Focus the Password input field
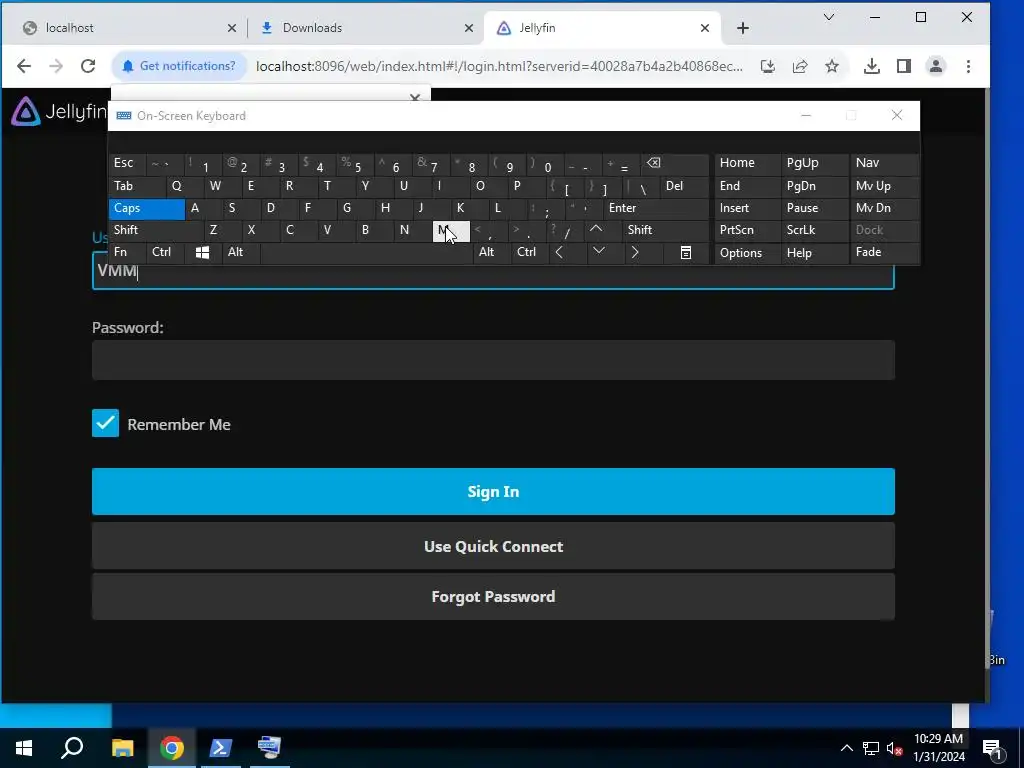Viewport: 1024px width, 768px height. [493, 360]
